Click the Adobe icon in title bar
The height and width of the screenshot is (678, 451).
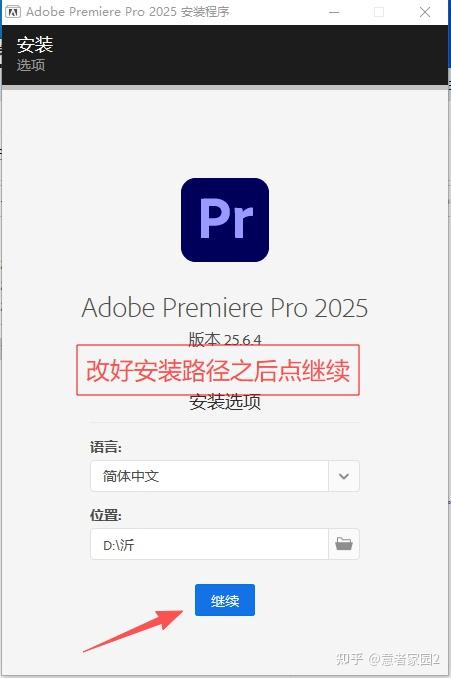pyautogui.click(x=13, y=12)
